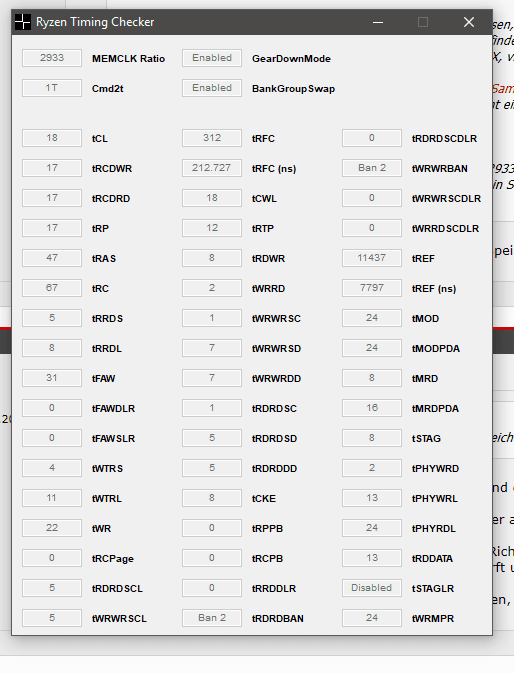Screen dimensions: 514x673
Task: Select the tPHYWRD value field
Action: coord(372,468)
